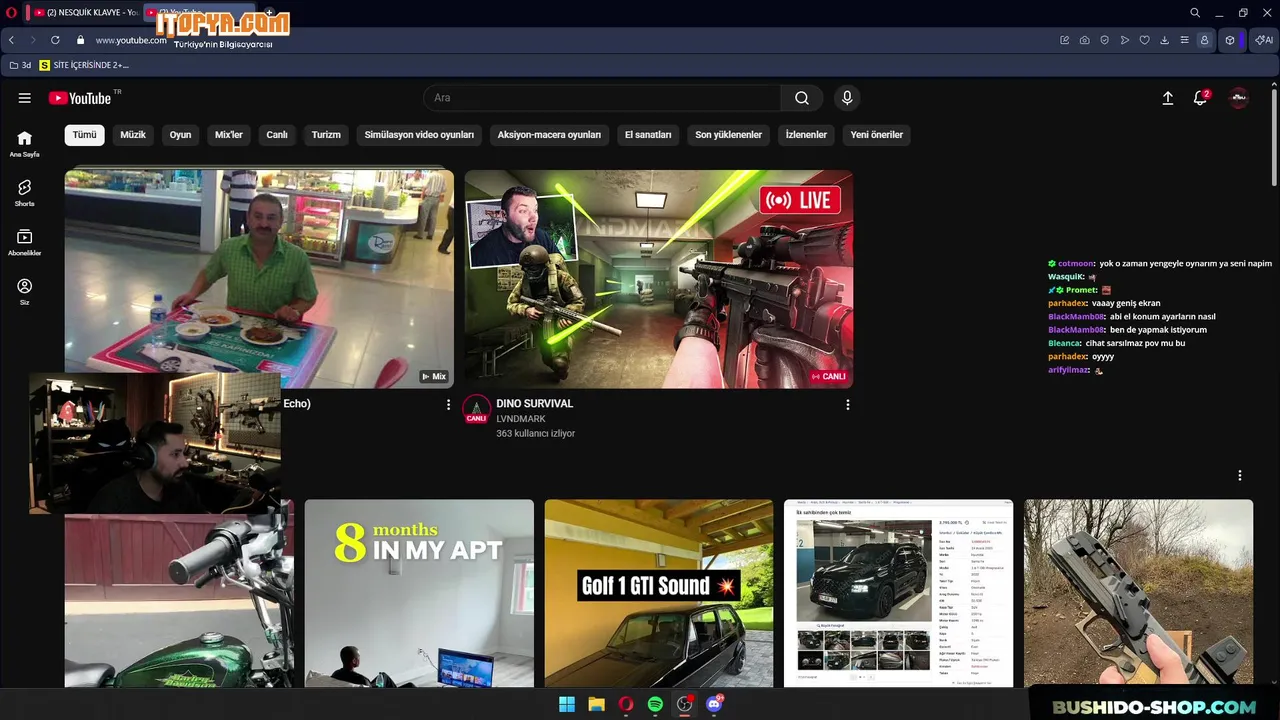The width and height of the screenshot is (1280, 720).
Task: Select the Oyun filter chip
Action: [x=180, y=135]
